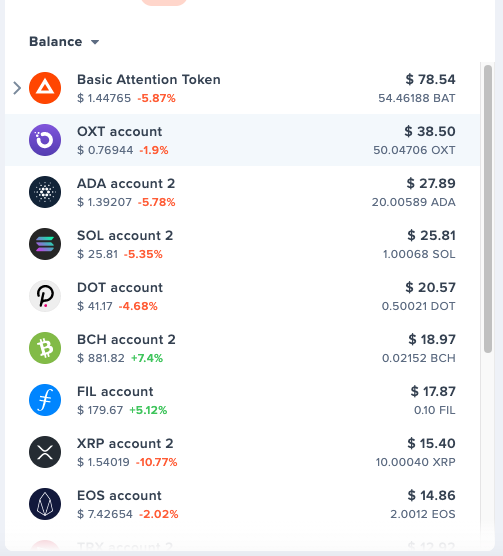Select the DOT account name
Viewport: 503px width, 556px height.
click(x=120, y=288)
